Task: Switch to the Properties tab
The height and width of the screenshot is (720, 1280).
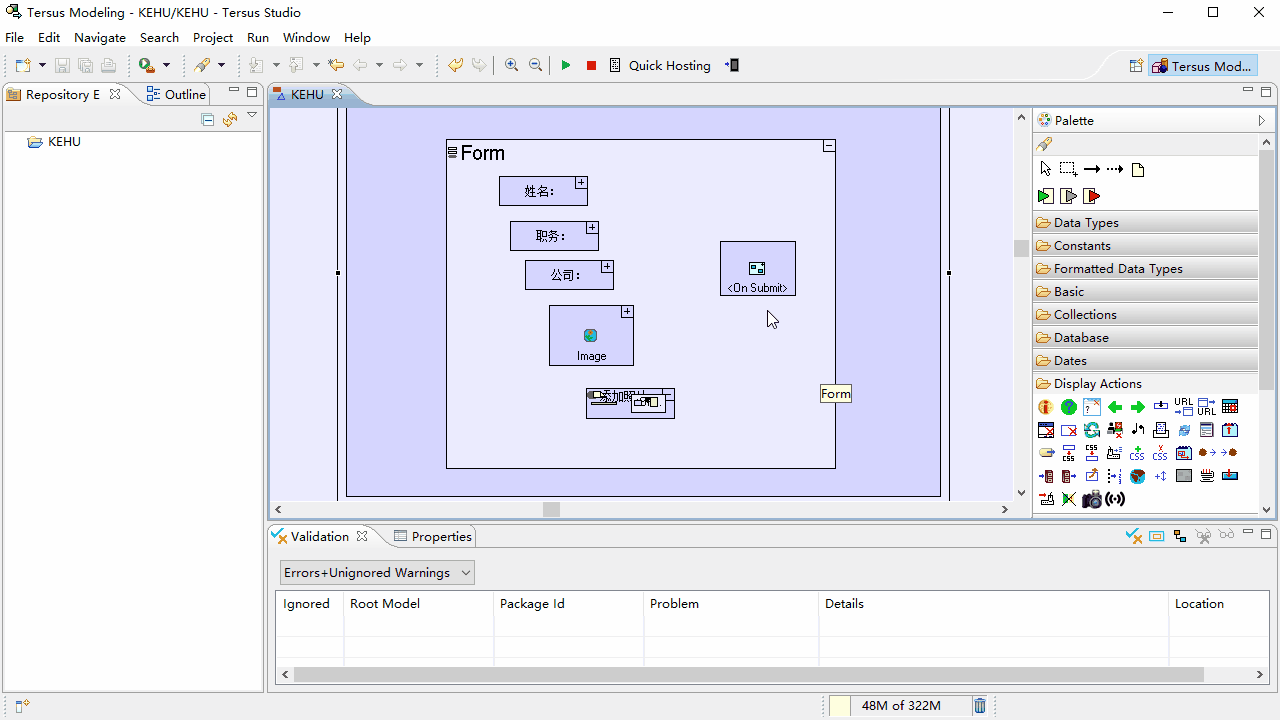Action: click(x=432, y=536)
